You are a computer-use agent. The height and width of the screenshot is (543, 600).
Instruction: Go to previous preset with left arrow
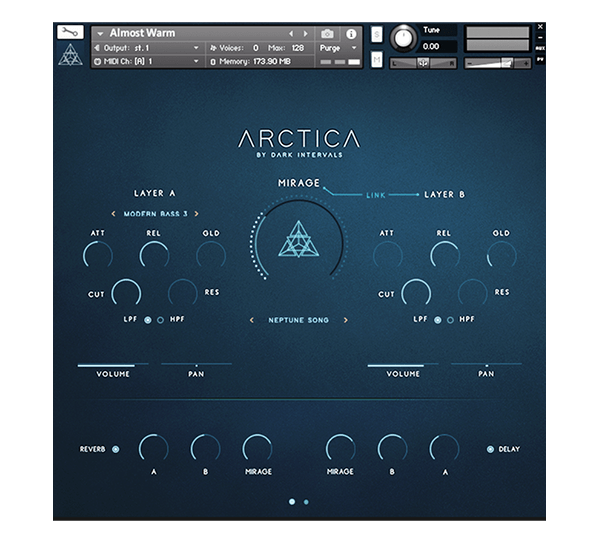291,34
